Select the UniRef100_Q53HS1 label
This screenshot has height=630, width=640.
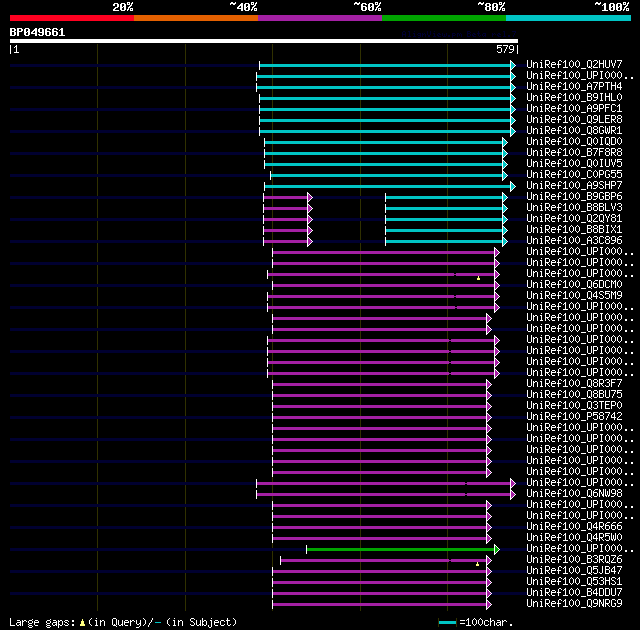pos(574,582)
